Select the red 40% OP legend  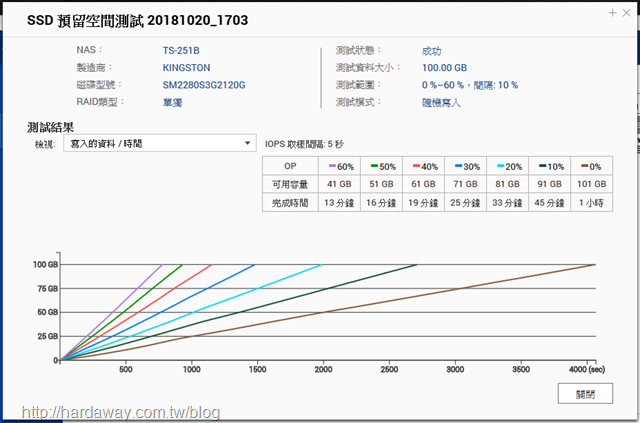click(x=424, y=166)
